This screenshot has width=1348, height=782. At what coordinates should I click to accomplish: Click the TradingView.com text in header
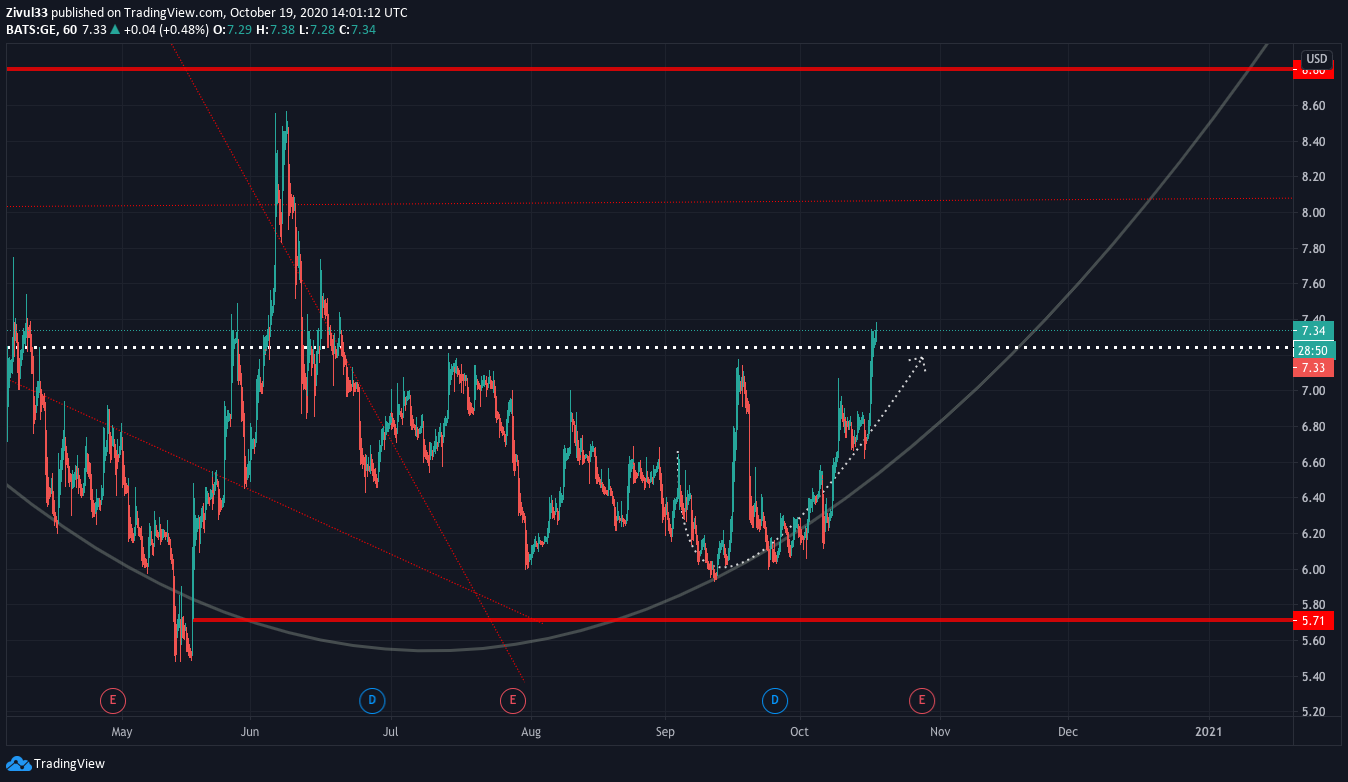point(174,13)
